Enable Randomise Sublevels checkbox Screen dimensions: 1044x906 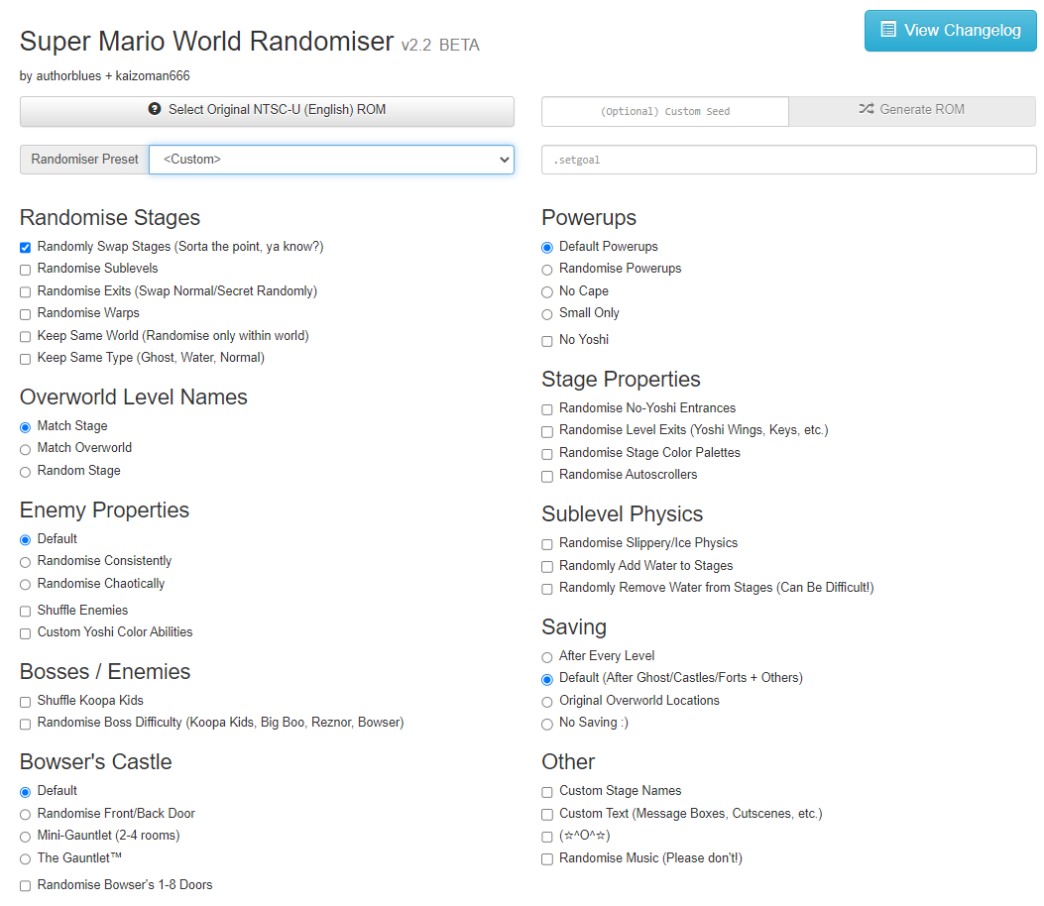click(26, 269)
